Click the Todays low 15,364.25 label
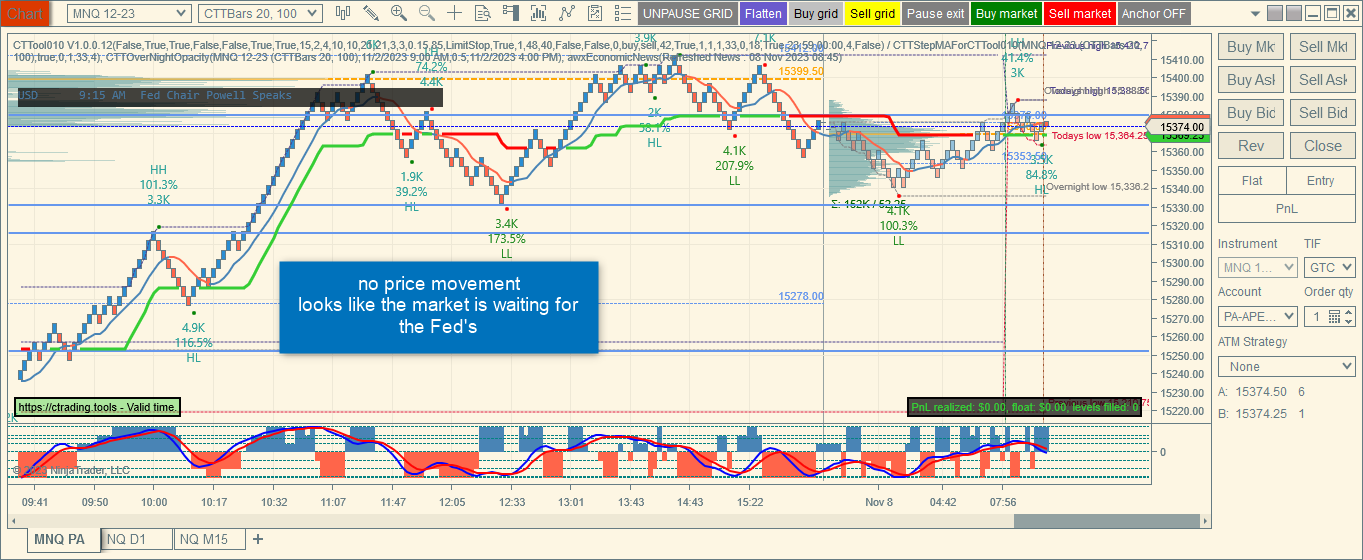The width and height of the screenshot is (1363, 560). [x=1100, y=136]
